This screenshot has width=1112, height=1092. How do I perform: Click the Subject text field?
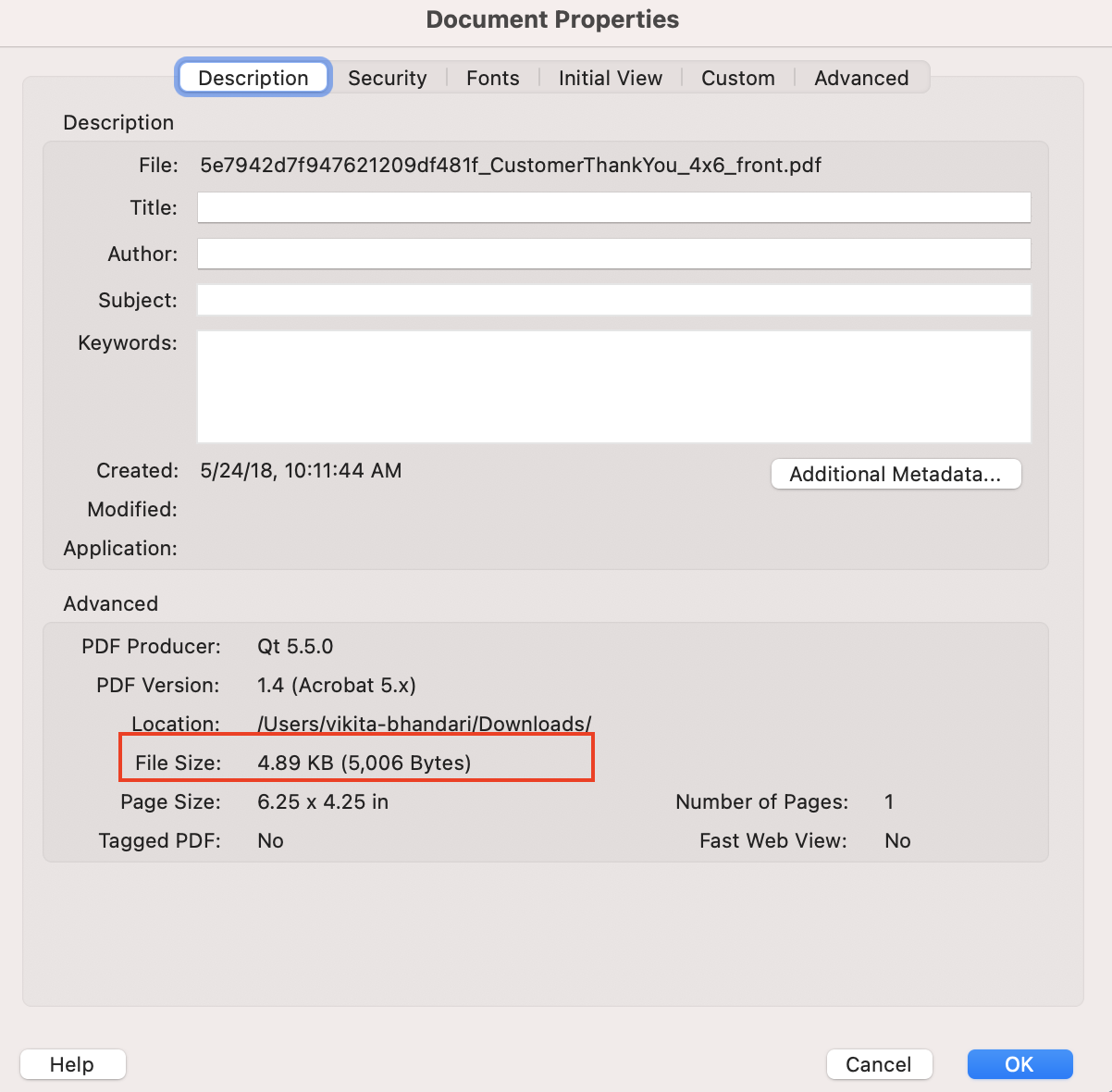pos(613,300)
